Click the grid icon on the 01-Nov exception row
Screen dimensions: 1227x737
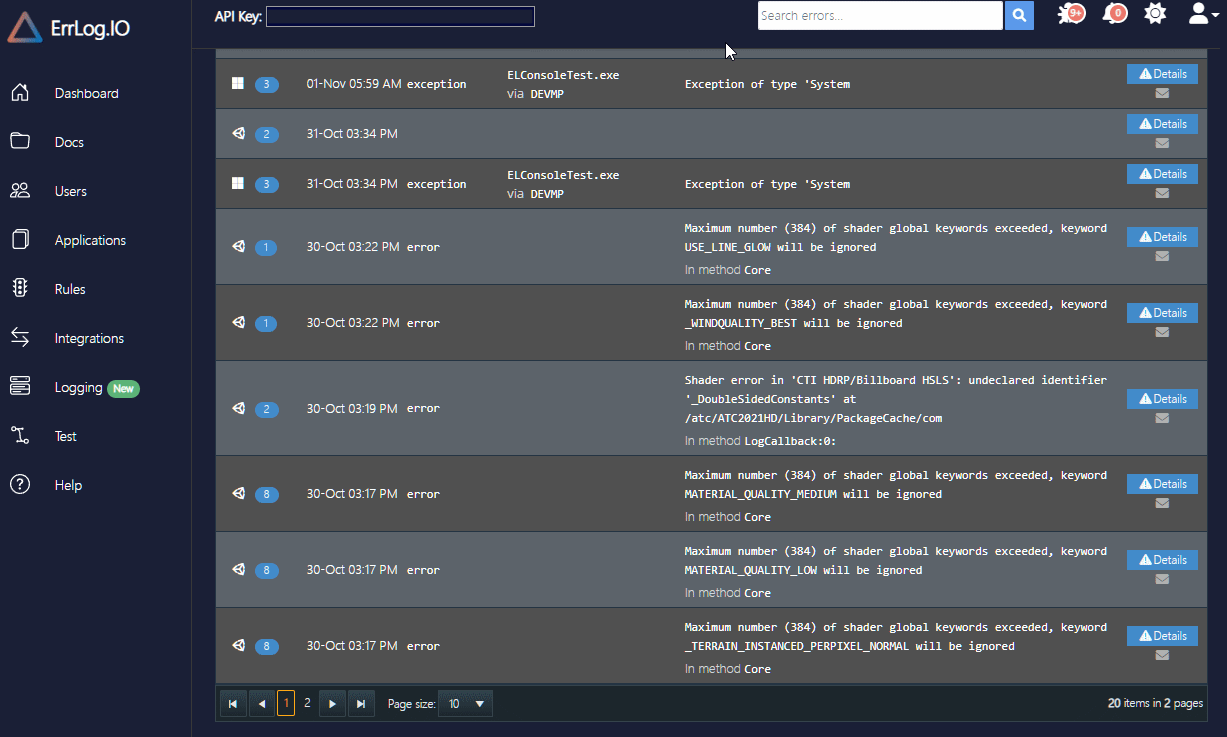[238, 84]
